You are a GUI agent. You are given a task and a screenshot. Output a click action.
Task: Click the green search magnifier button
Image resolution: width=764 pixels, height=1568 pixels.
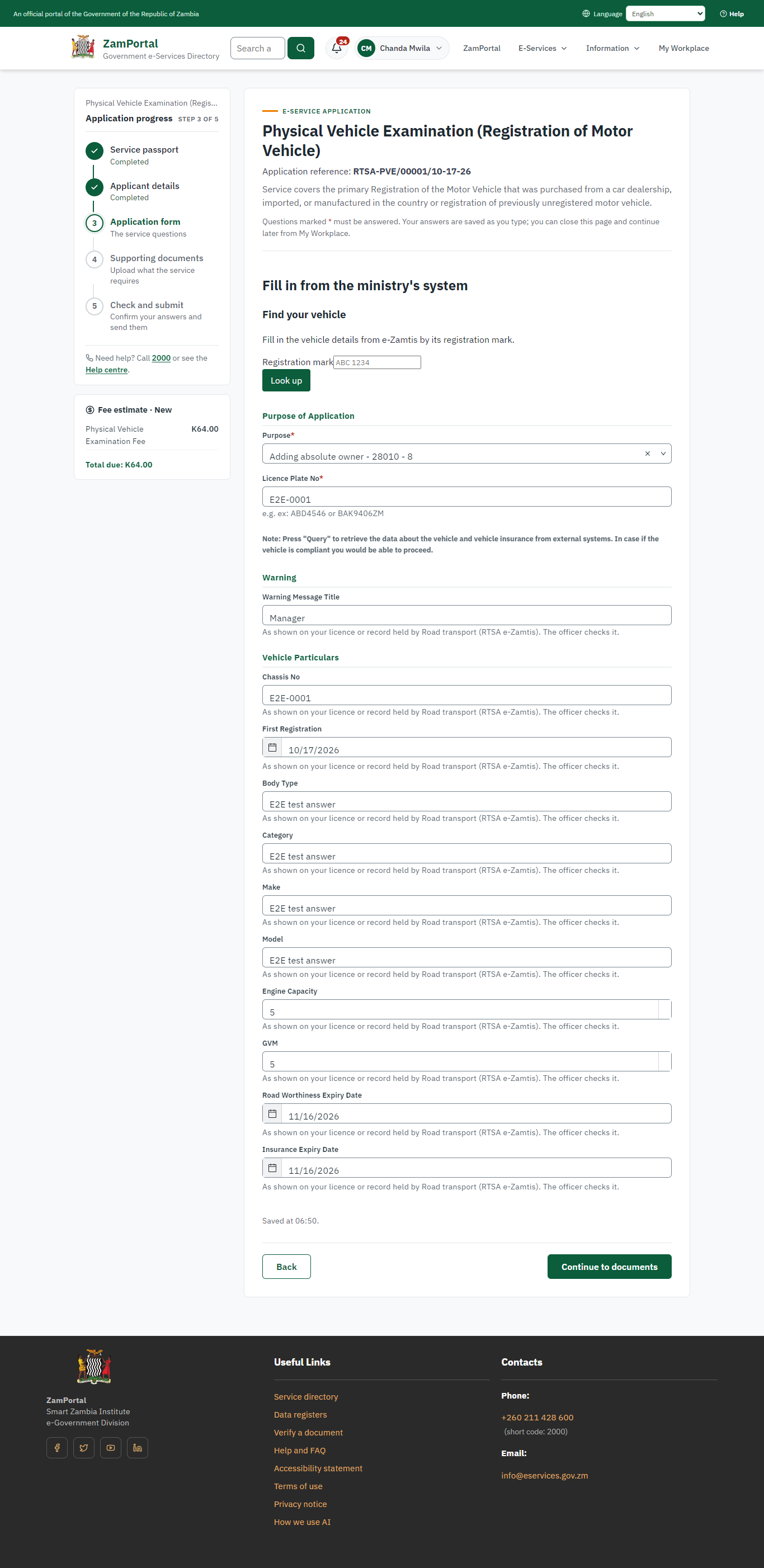coord(300,48)
